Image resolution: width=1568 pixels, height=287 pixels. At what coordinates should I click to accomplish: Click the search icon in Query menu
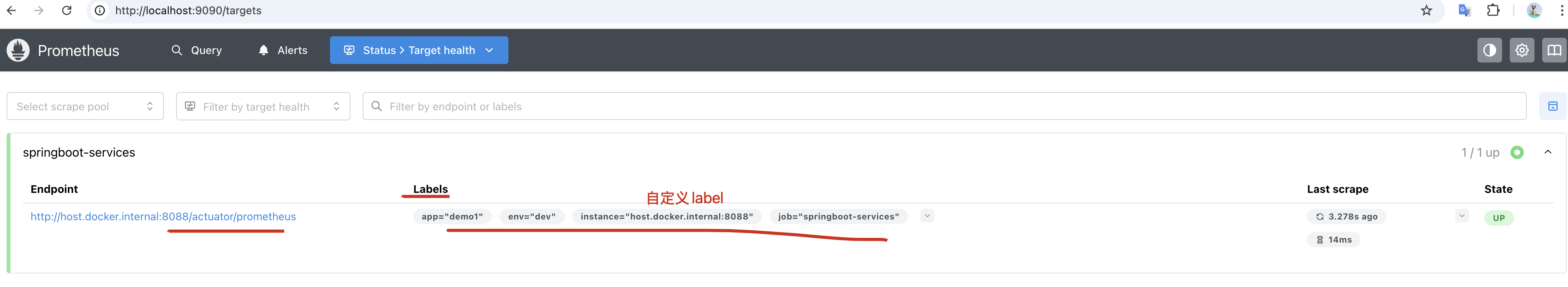[x=177, y=51]
